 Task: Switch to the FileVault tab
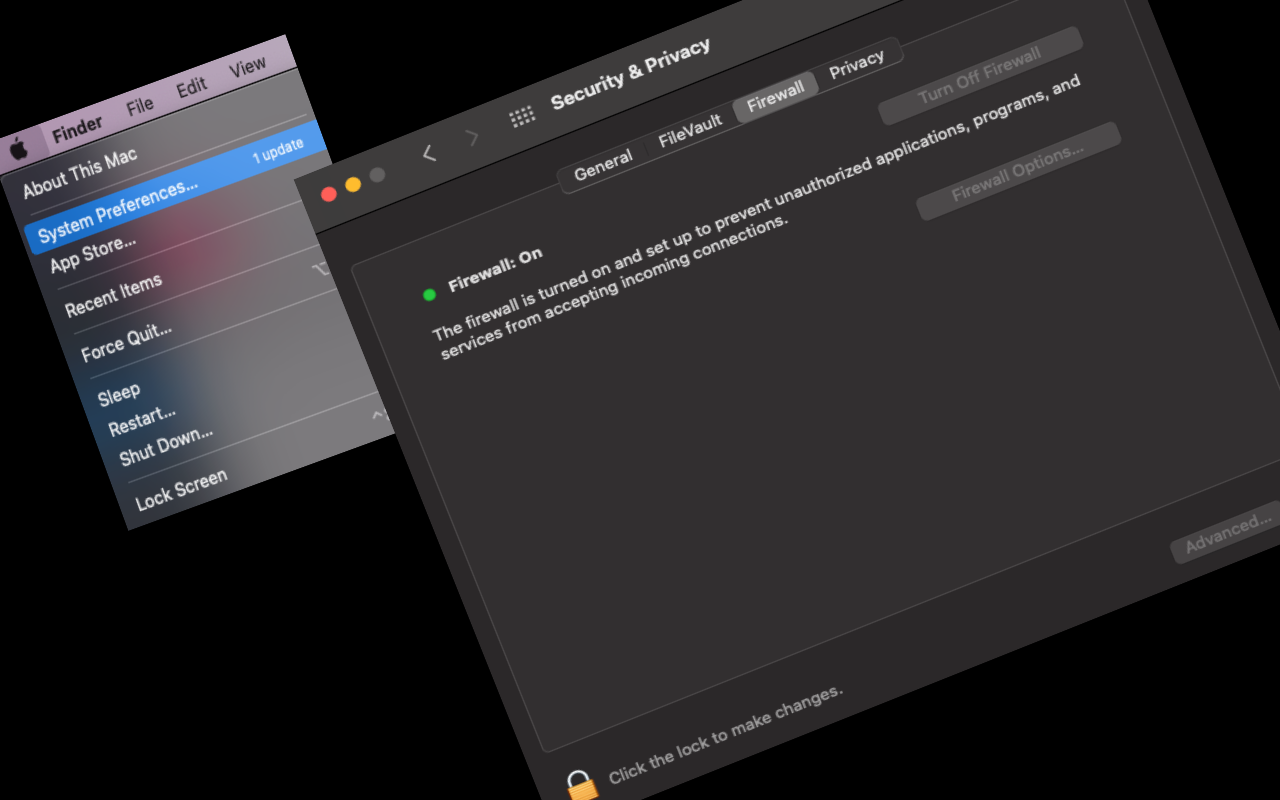click(x=689, y=131)
